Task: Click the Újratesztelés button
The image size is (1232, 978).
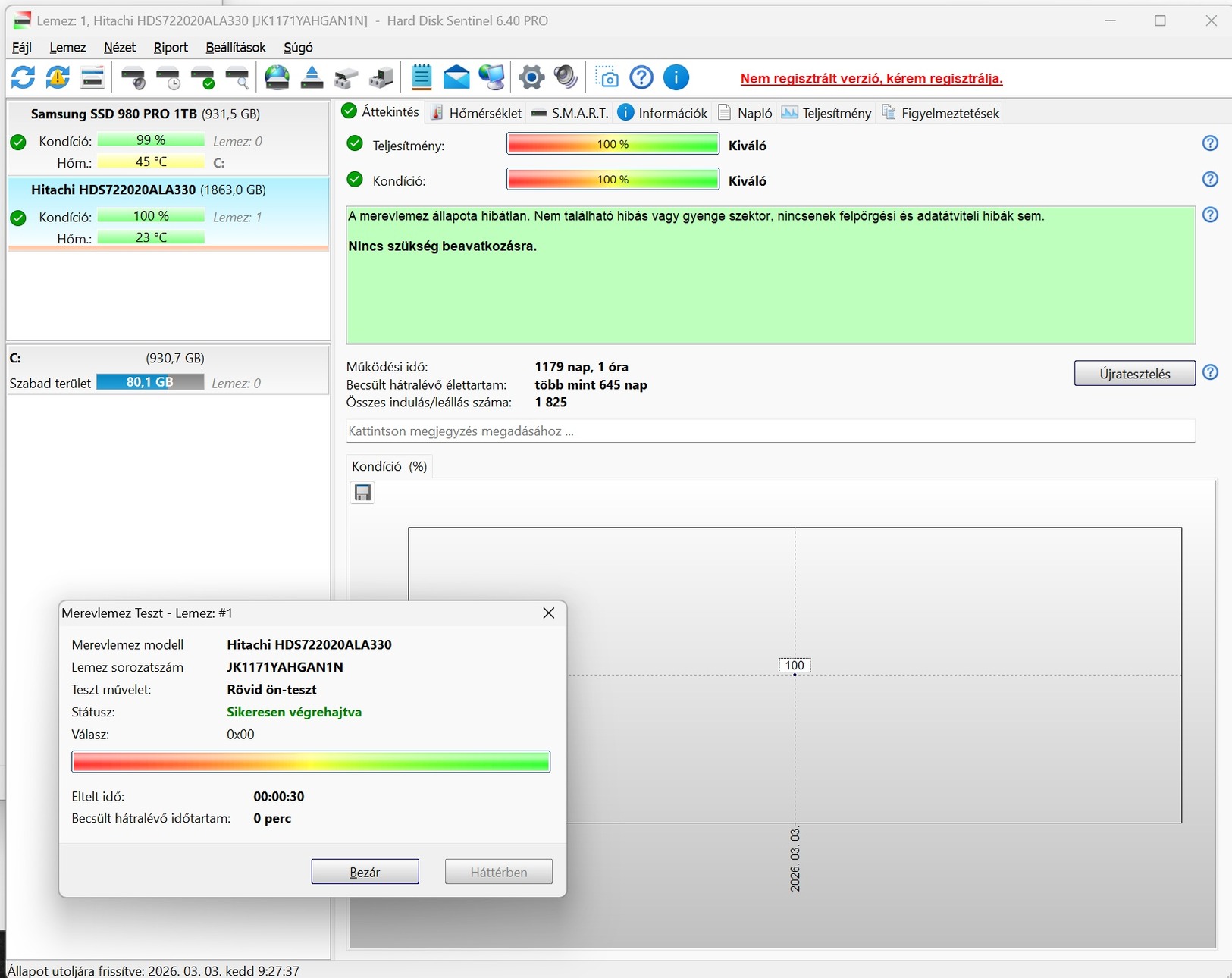Action: pyautogui.click(x=1135, y=373)
